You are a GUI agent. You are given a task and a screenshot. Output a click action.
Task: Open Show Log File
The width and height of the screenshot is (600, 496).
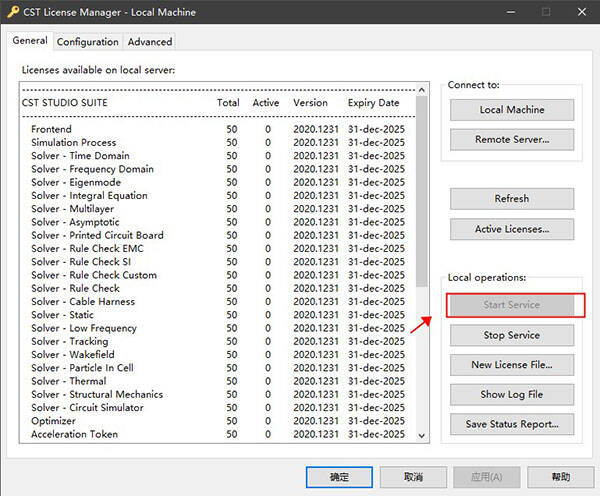(512, 394)
